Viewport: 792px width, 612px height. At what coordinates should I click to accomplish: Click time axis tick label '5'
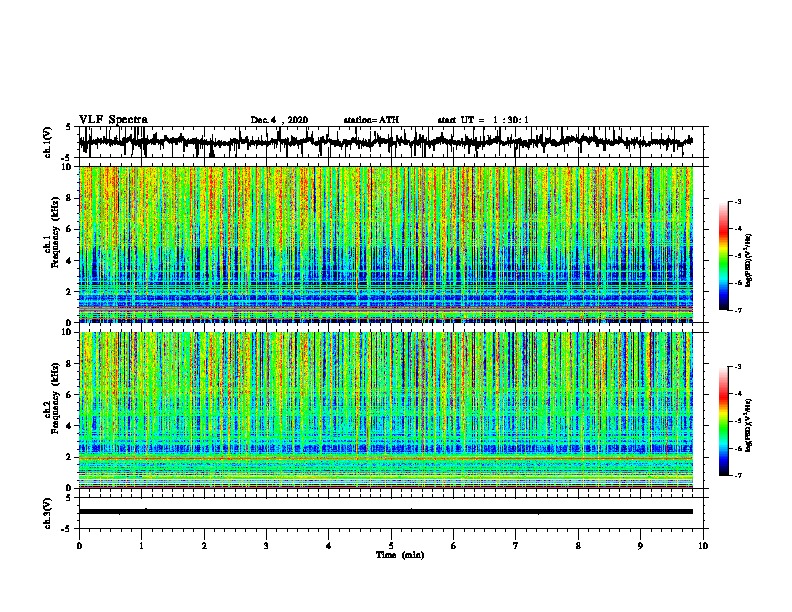point(391,546)
